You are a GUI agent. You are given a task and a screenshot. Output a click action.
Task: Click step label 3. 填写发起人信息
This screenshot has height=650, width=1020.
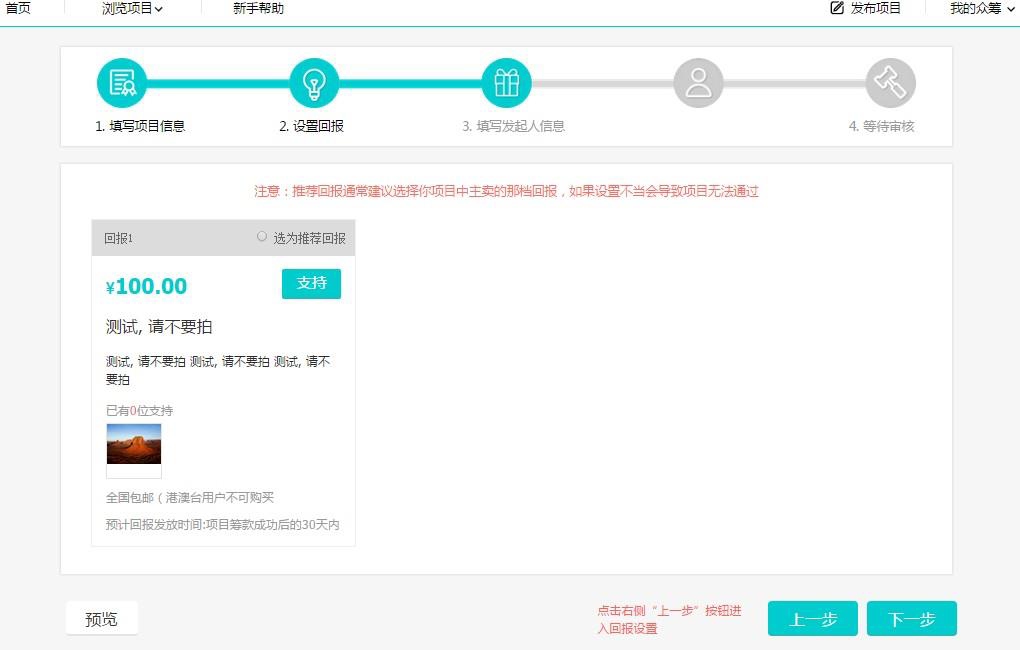click(513, 126)
